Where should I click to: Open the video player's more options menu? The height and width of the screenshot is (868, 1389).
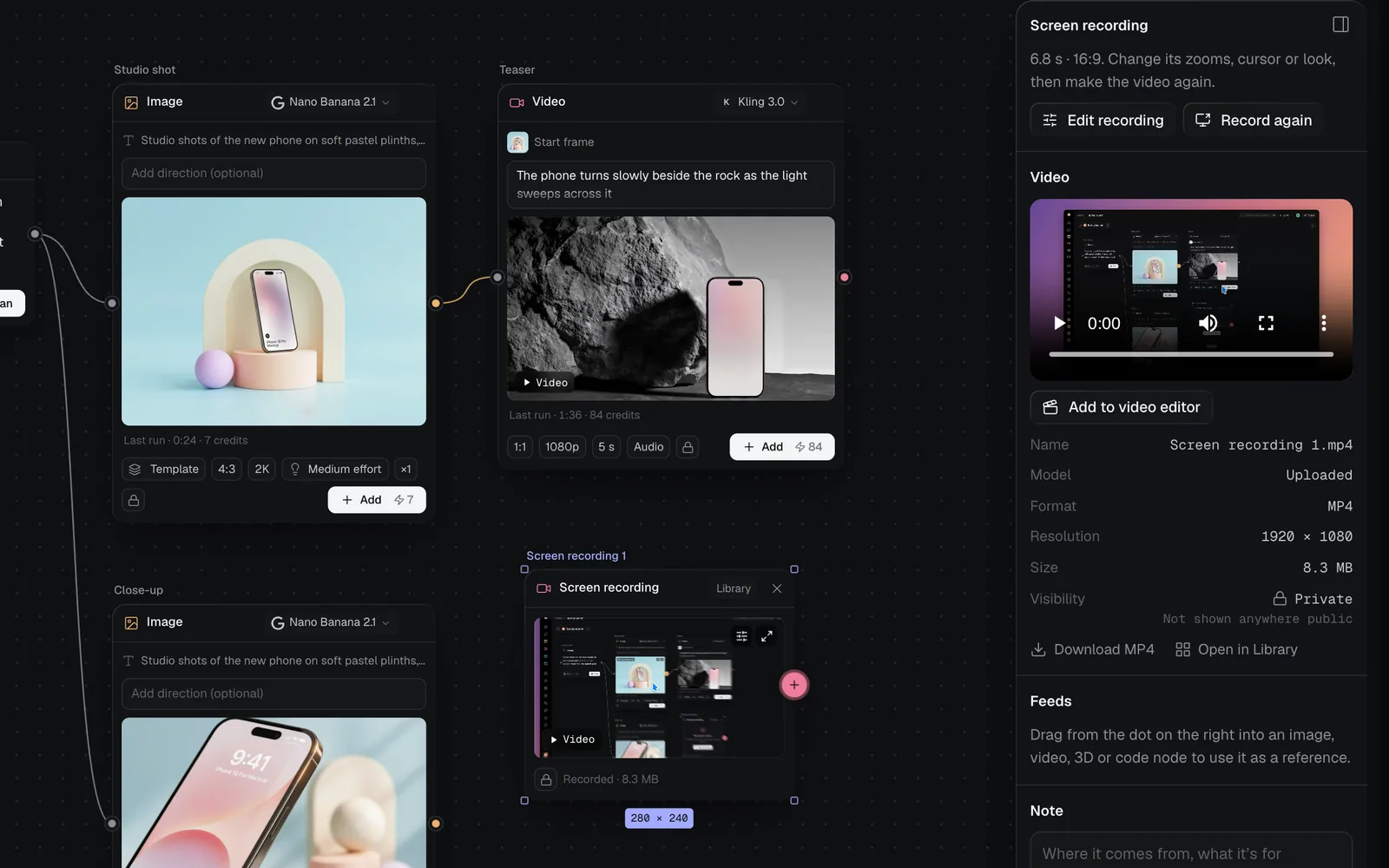(1323, 323)
